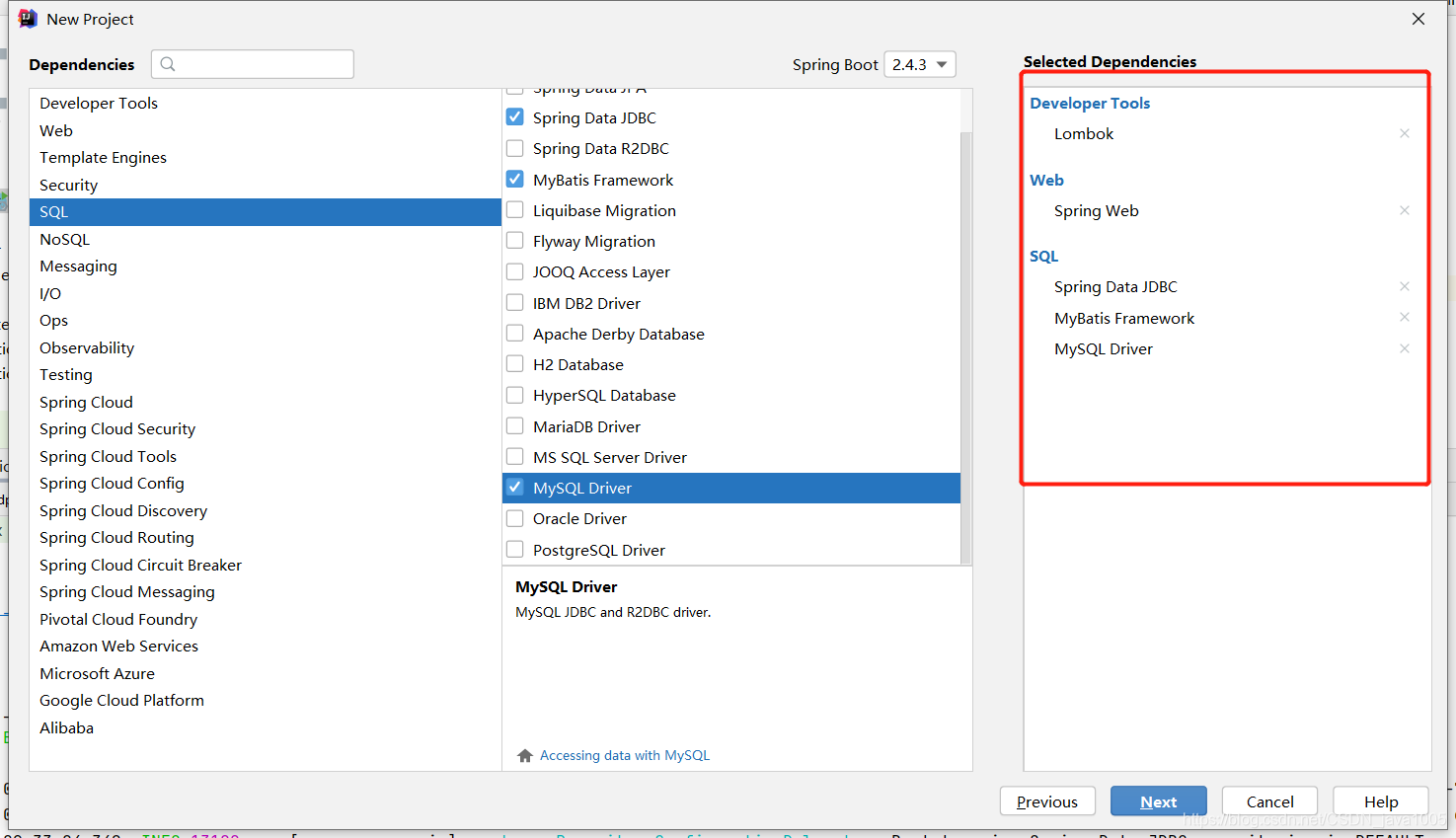Enable Flyway Migration checkbox
Viewport: 1456px width, 838px height.
(515, 241)
